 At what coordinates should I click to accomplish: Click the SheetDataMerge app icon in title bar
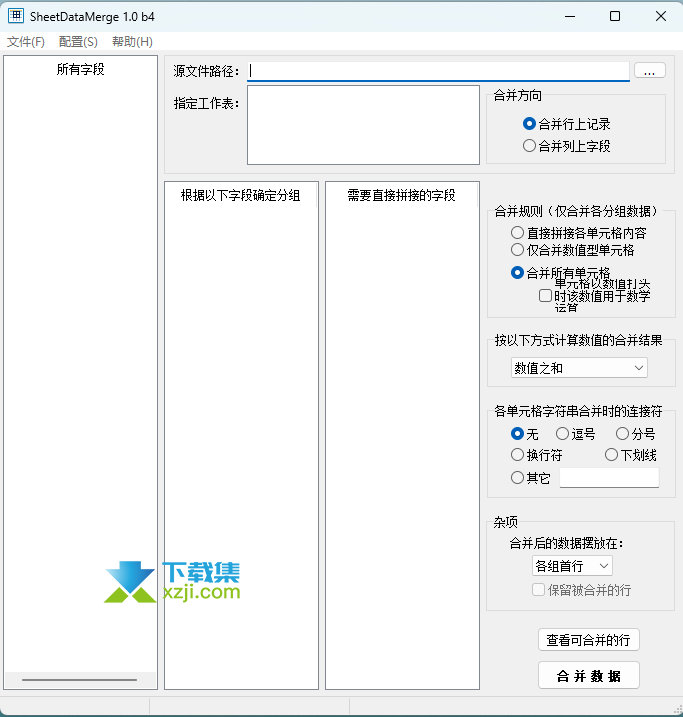pyautogui.click(x=16, y=16)
